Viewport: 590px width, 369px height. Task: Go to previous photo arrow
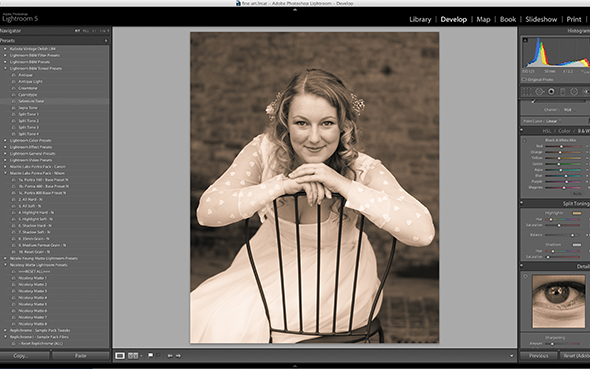click(x=170, y=355)
